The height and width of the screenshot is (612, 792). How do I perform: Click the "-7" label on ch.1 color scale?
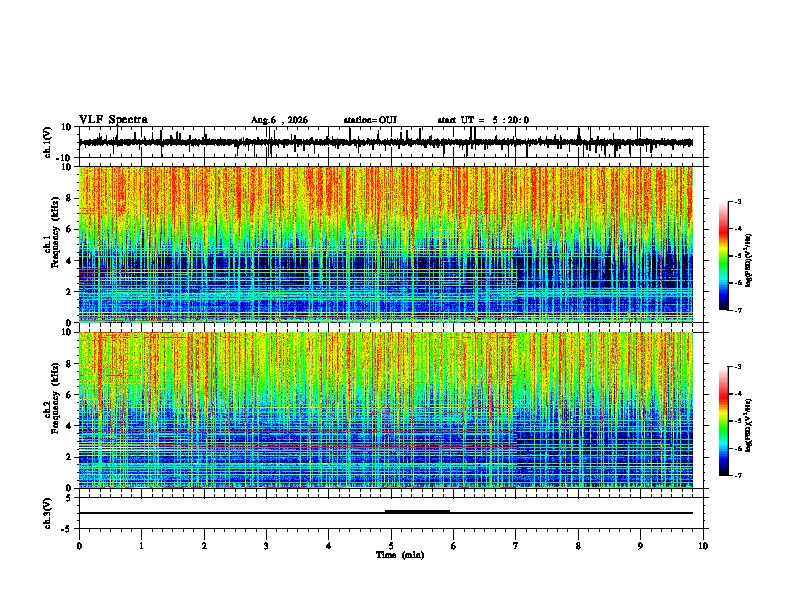[x=738, y=310]
